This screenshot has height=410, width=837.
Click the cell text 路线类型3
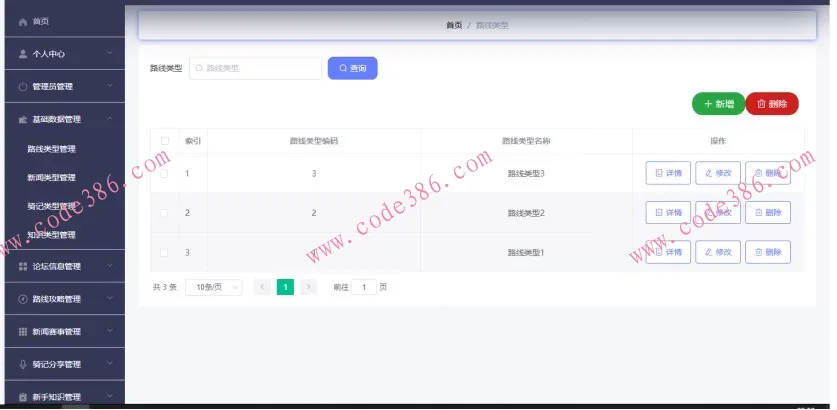pos(526,174)
